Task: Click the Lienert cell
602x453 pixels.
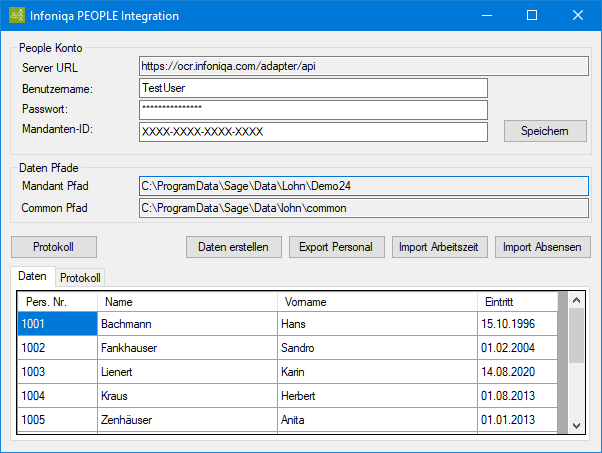Action: (187, 372)
